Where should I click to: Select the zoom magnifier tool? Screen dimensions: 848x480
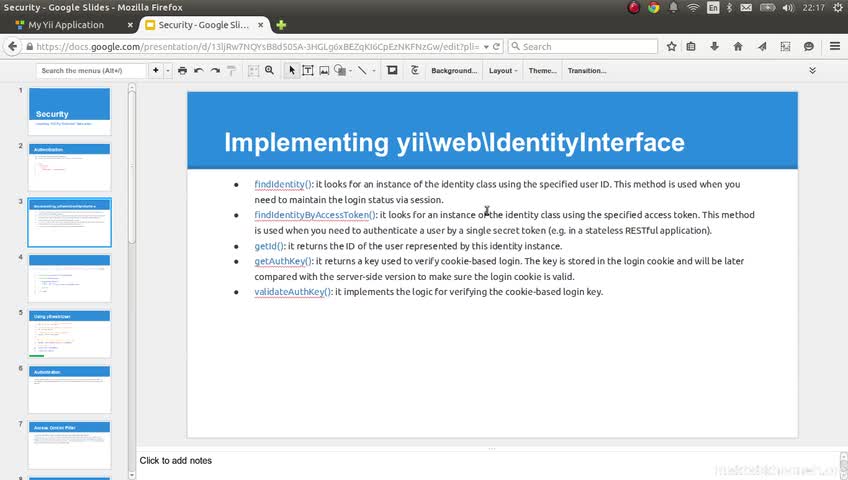[x=269, y=70]
